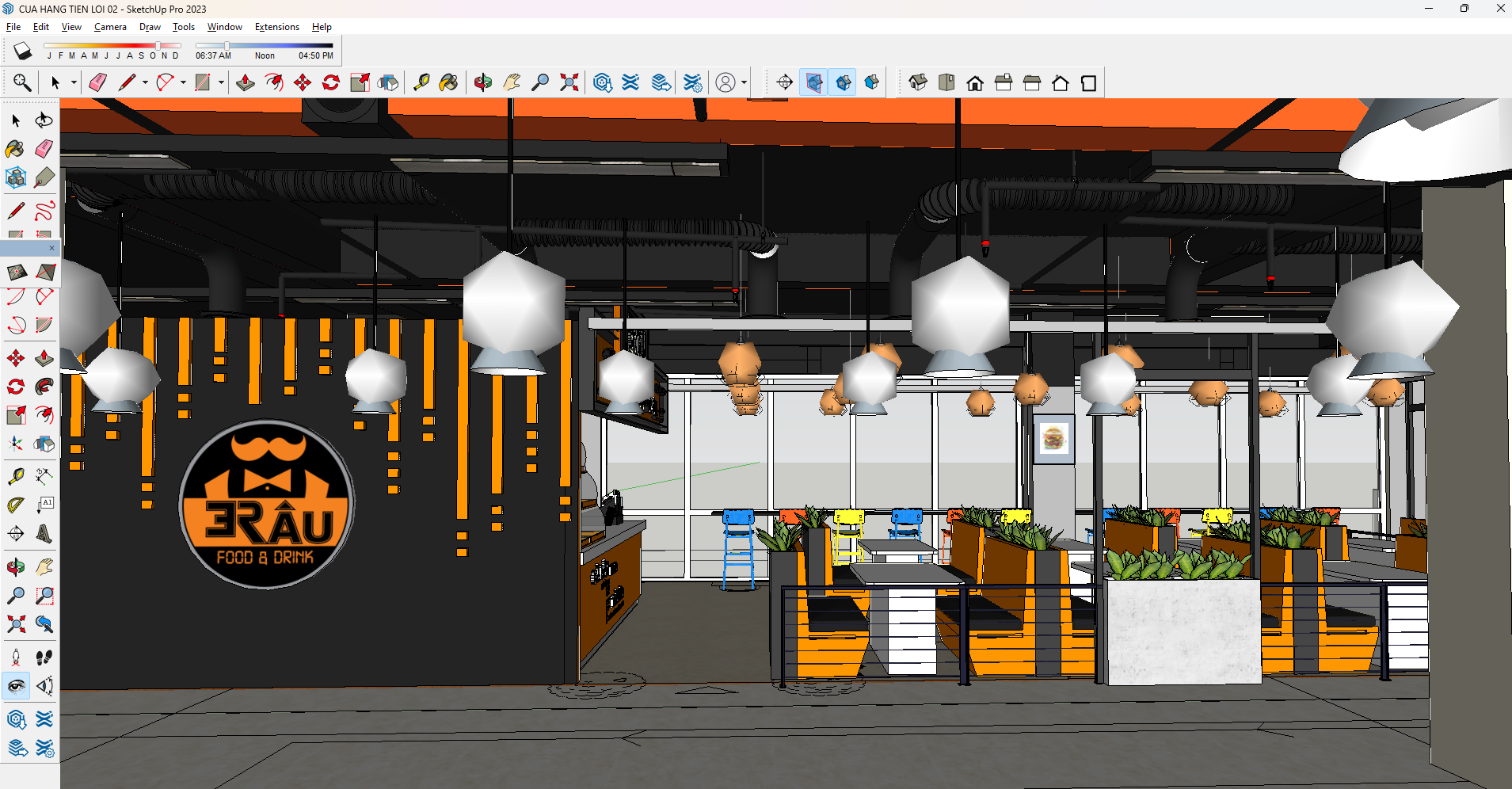Choose the 3 Point Arc tool
The width and height of the screenshot is (1512, 789).
16,325
